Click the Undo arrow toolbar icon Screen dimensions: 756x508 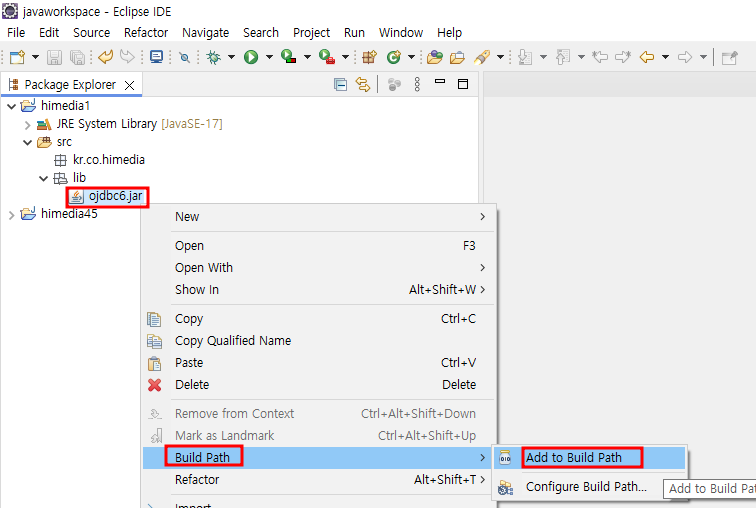pos(106,57)
